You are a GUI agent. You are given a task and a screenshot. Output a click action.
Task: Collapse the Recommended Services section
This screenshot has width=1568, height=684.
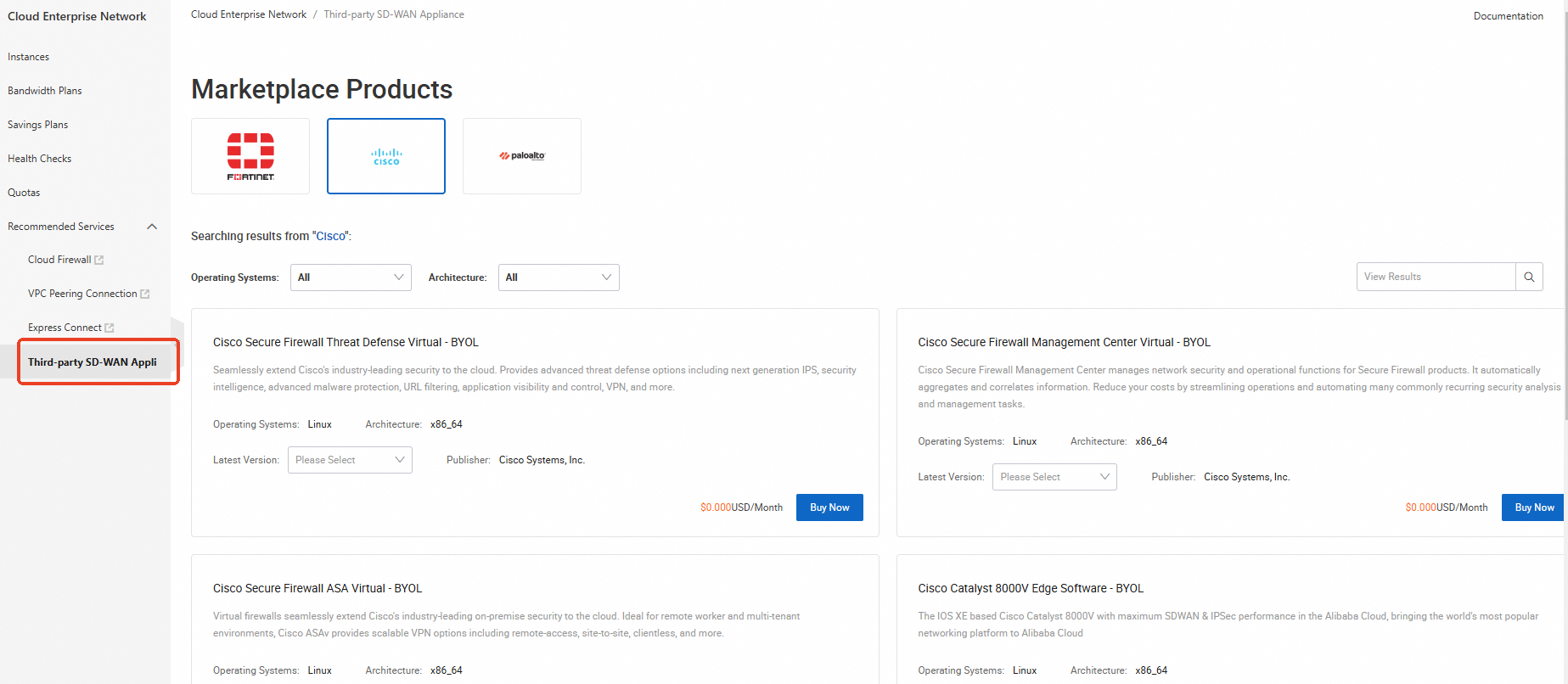coord(152,227)
